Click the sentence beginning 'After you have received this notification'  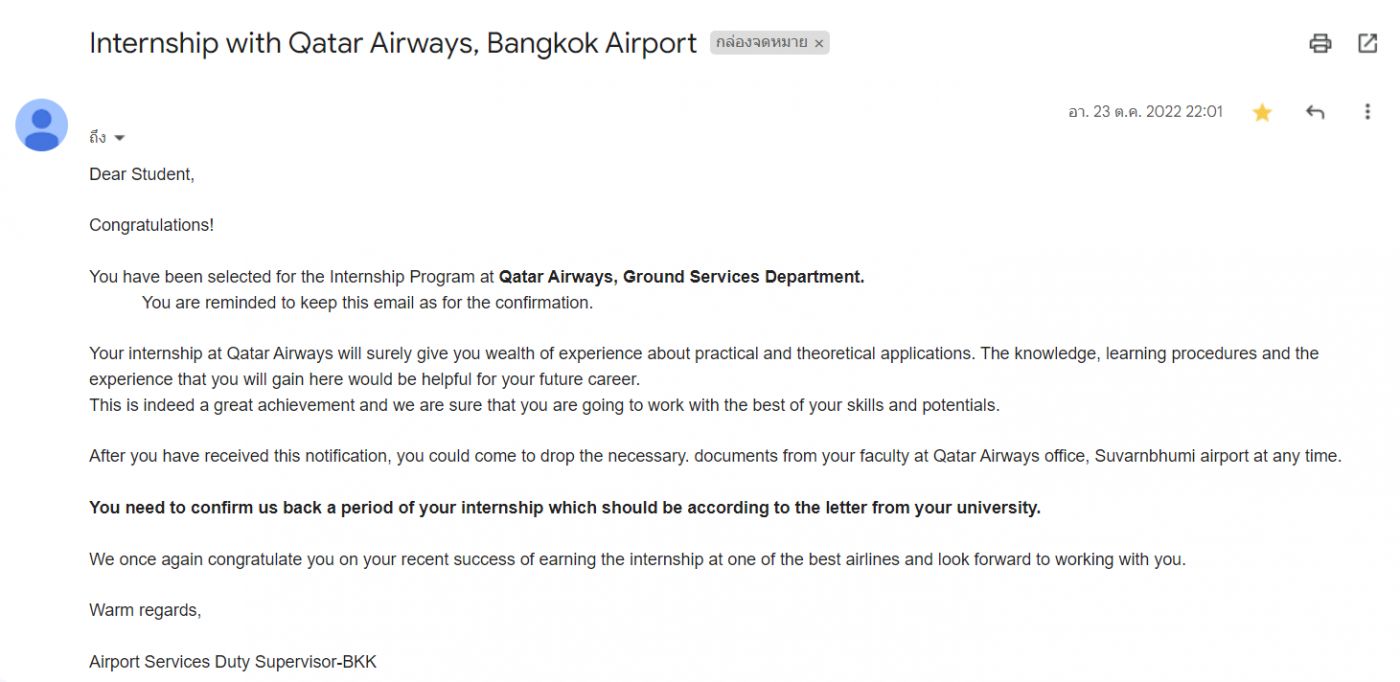click(714, 456)
